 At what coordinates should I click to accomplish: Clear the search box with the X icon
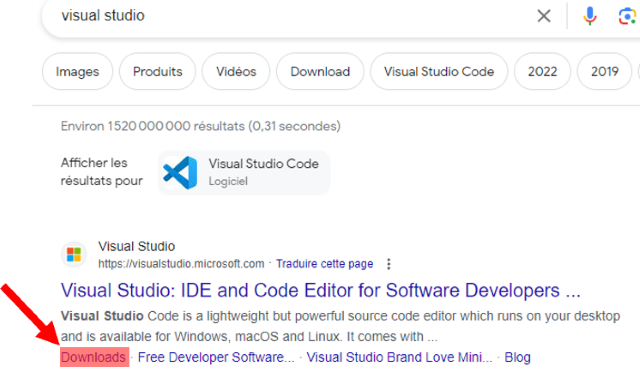544,16
